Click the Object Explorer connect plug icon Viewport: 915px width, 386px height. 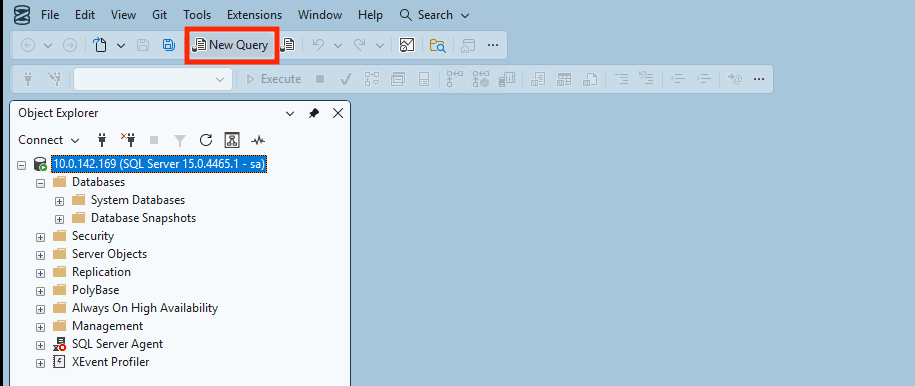tap(103, 140)
